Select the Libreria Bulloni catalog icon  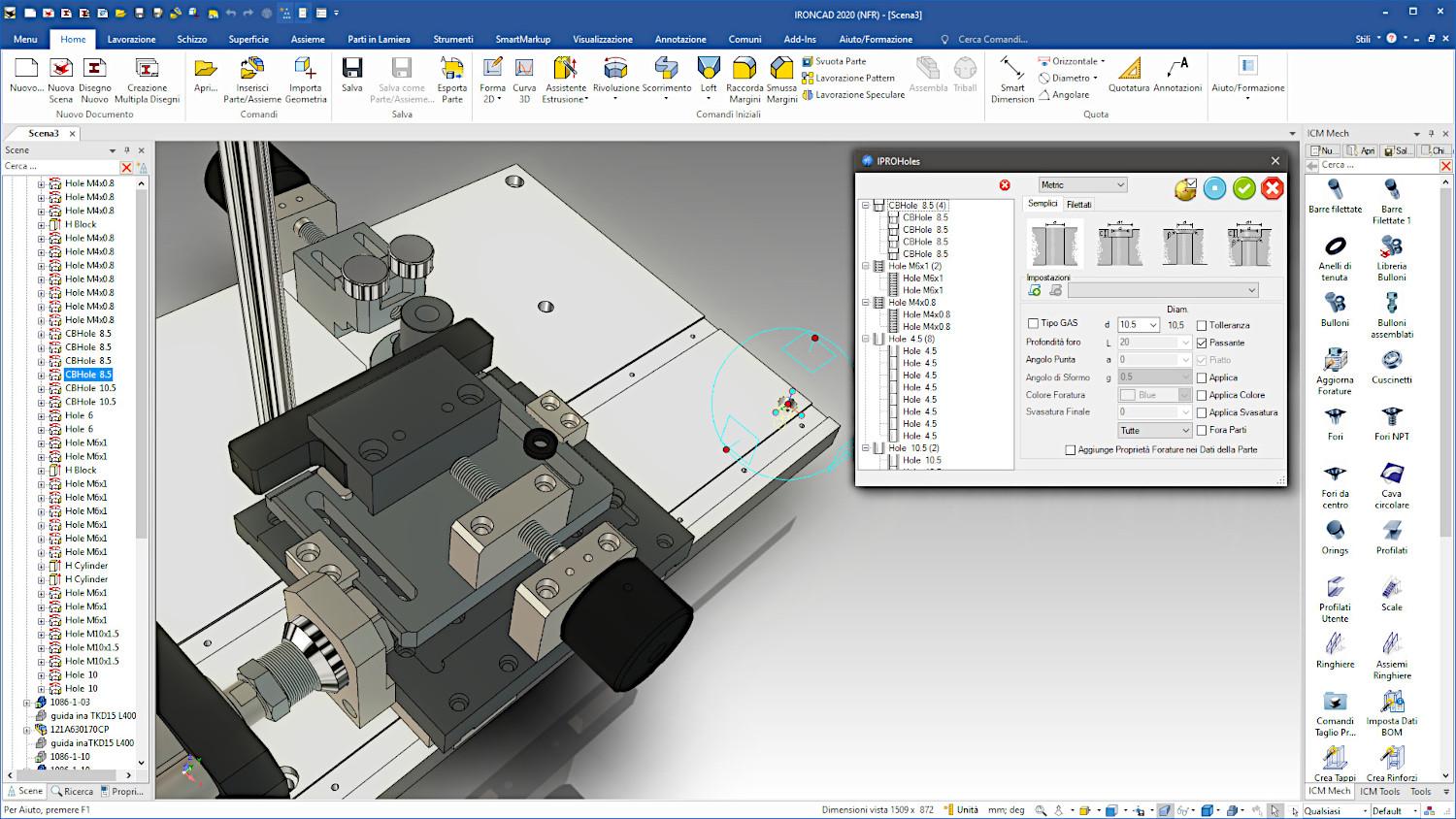1391,248
